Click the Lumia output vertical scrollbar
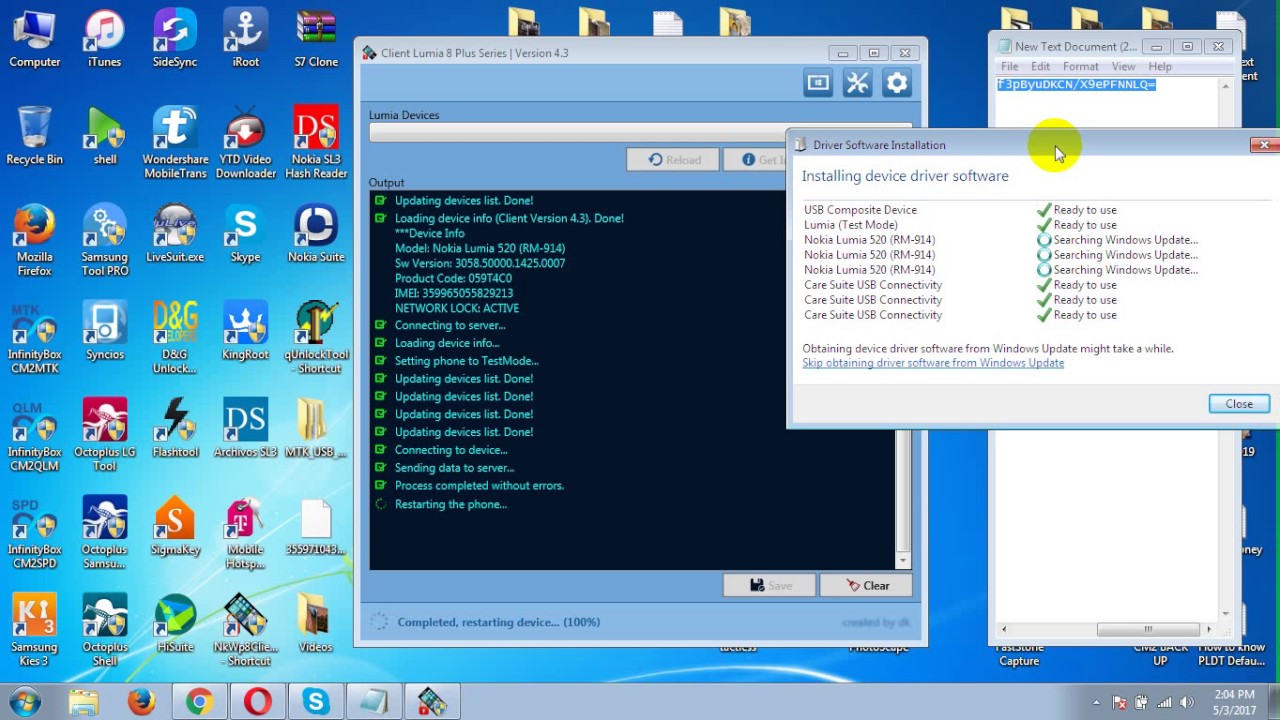The height and width of the screenshot is (720, 1280). pyautogui.click(x=903, y=380)
